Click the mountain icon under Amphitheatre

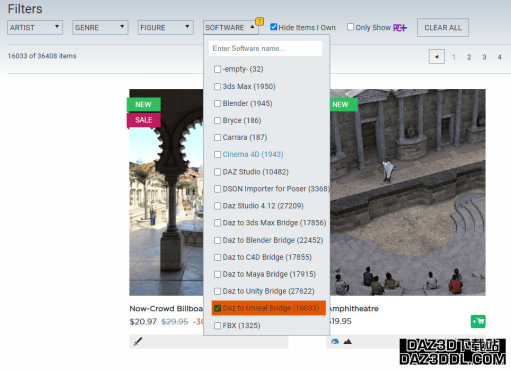[x=348, y=341]
